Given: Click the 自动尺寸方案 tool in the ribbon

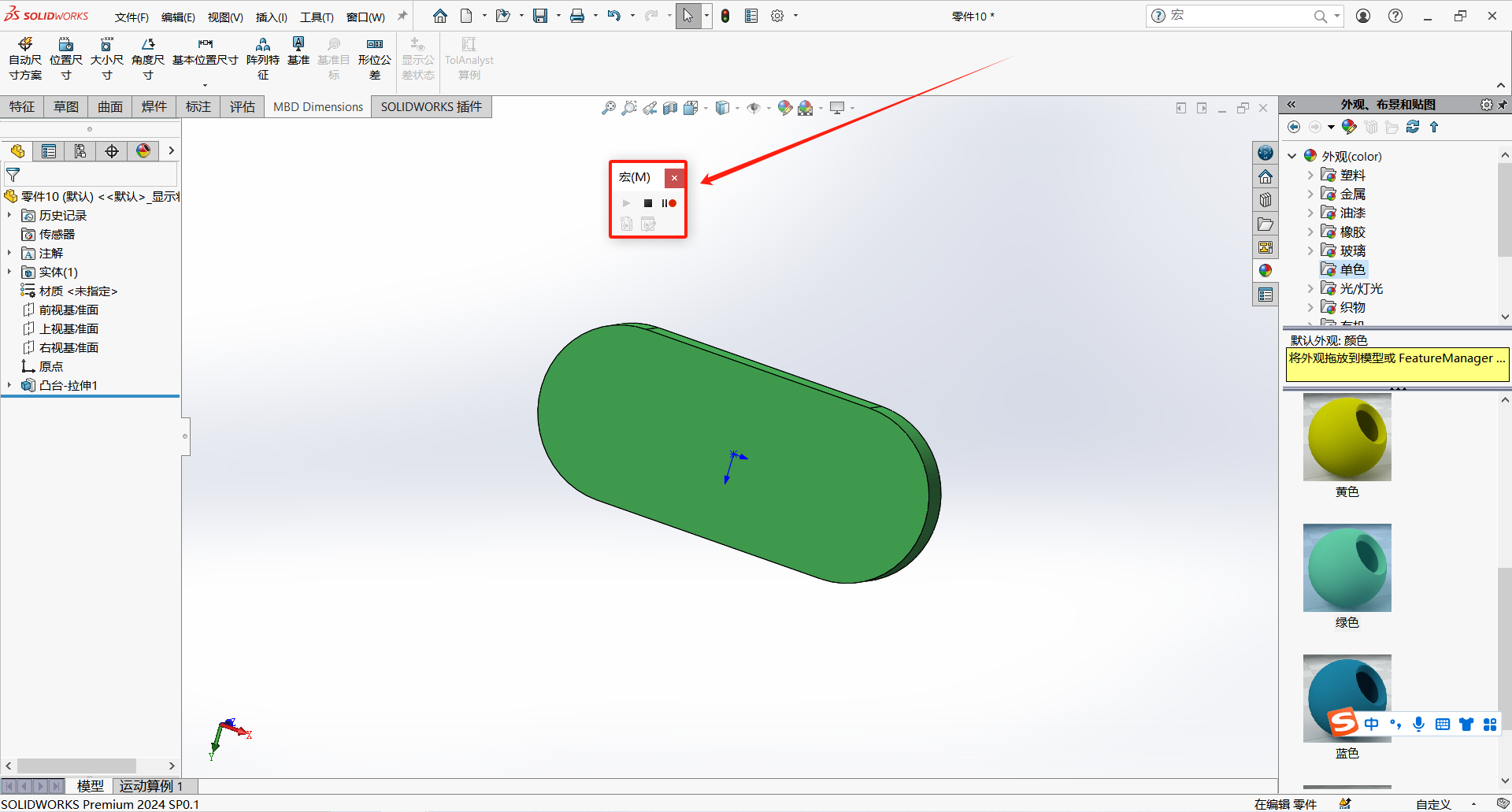Looking at the screenshot, I should tap(25, 57).
